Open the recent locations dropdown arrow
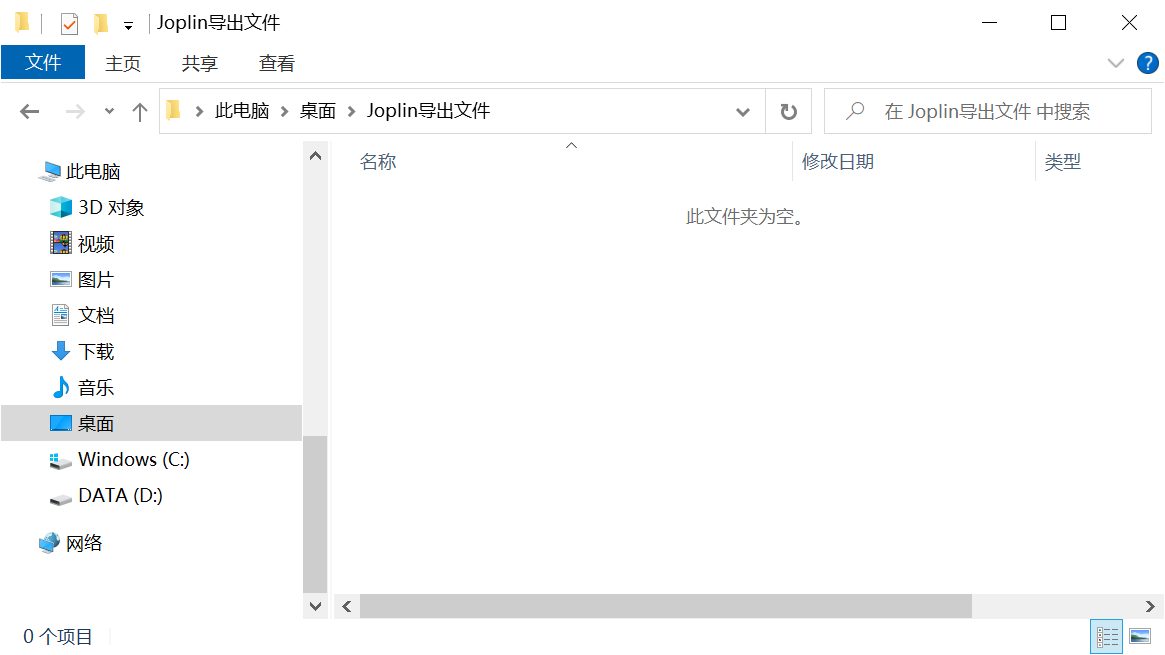 tap(109, 111)
